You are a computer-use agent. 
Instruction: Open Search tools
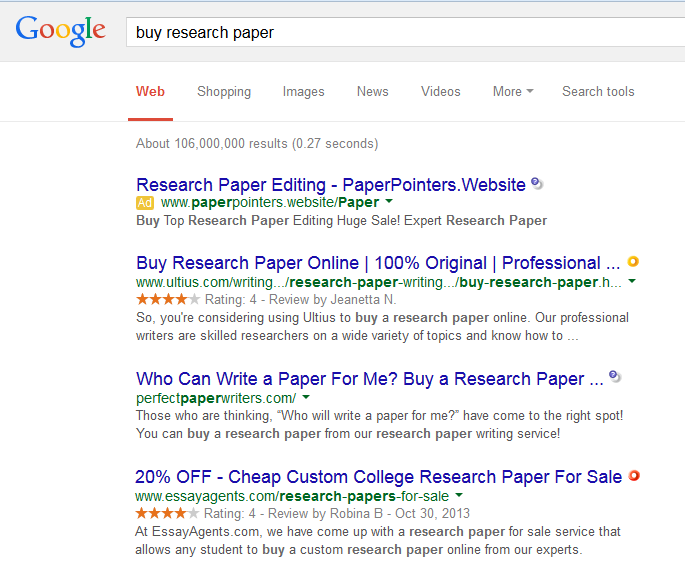[598, 91]
